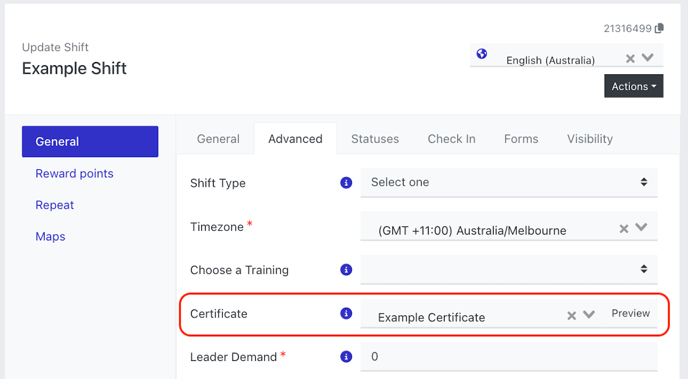Open the Choose a Training dropdown
This screenshot has width=688, height=379.
point(509,269)
